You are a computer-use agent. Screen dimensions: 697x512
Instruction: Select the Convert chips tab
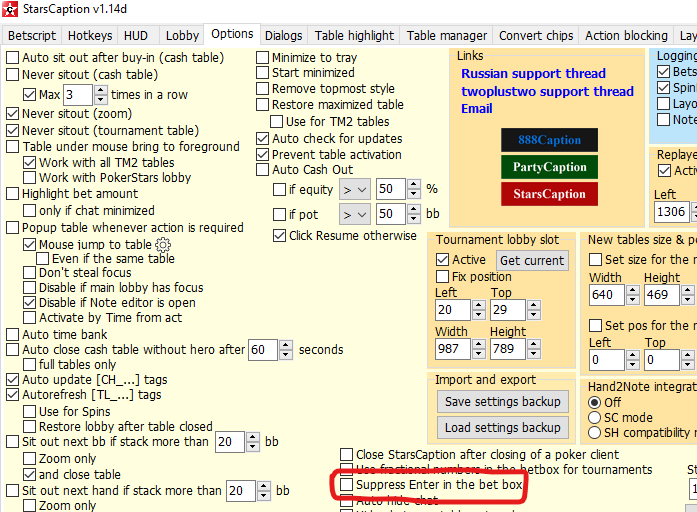(536, 36)
